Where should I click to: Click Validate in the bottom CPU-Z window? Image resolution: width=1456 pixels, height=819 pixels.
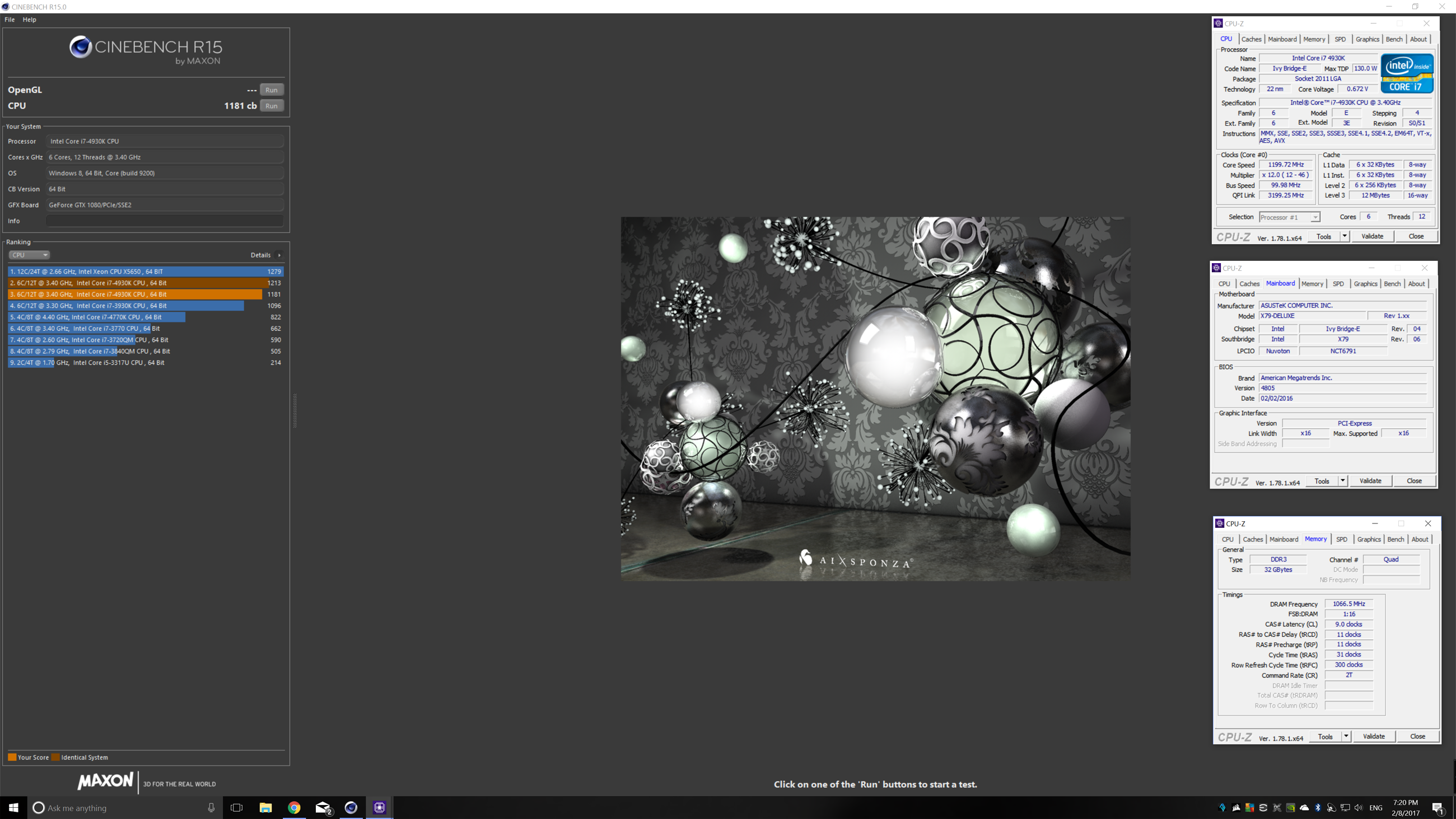pyautogui.click(x=1374, y=737)
